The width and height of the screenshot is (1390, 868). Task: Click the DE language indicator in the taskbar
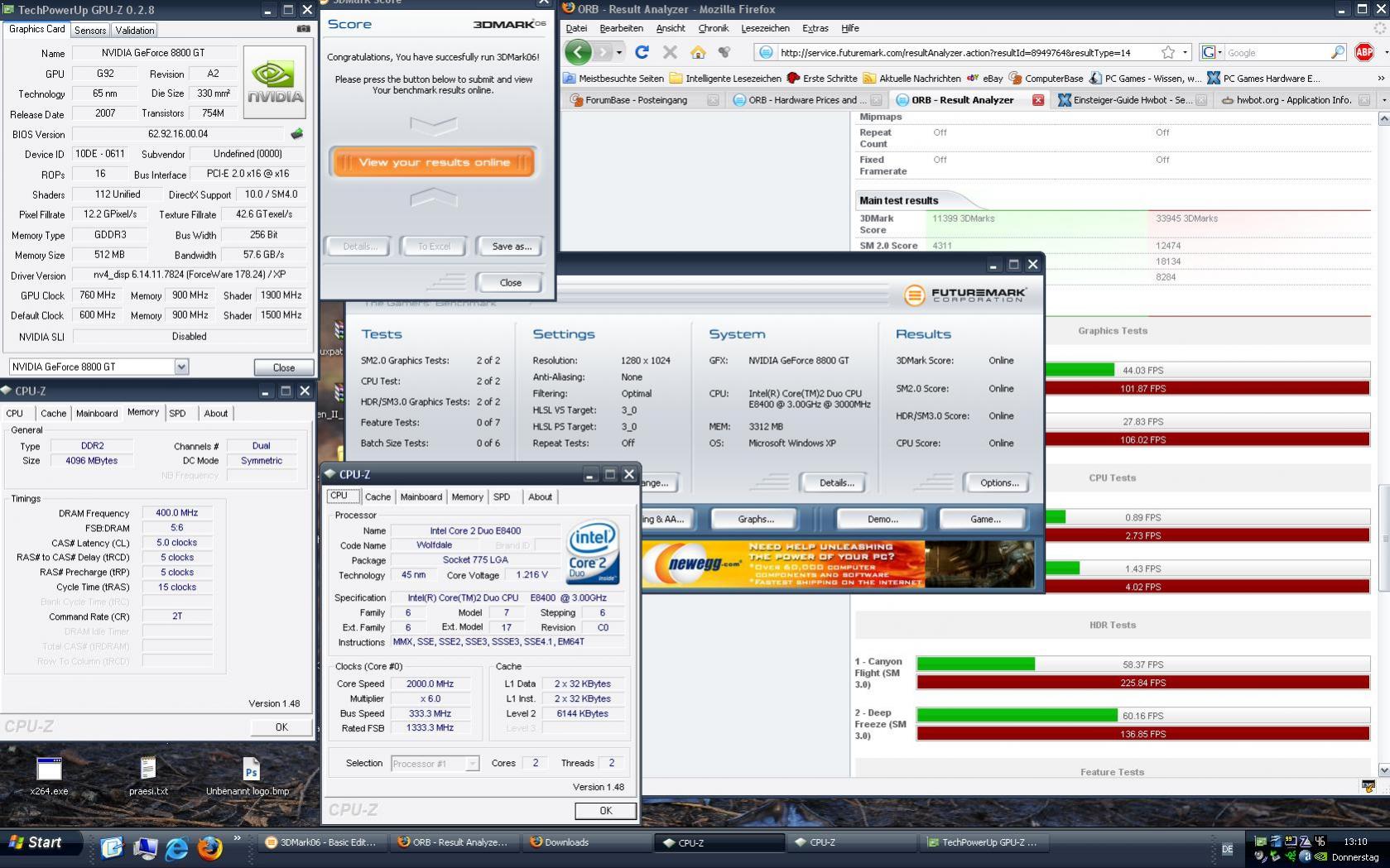point(1227,849)
